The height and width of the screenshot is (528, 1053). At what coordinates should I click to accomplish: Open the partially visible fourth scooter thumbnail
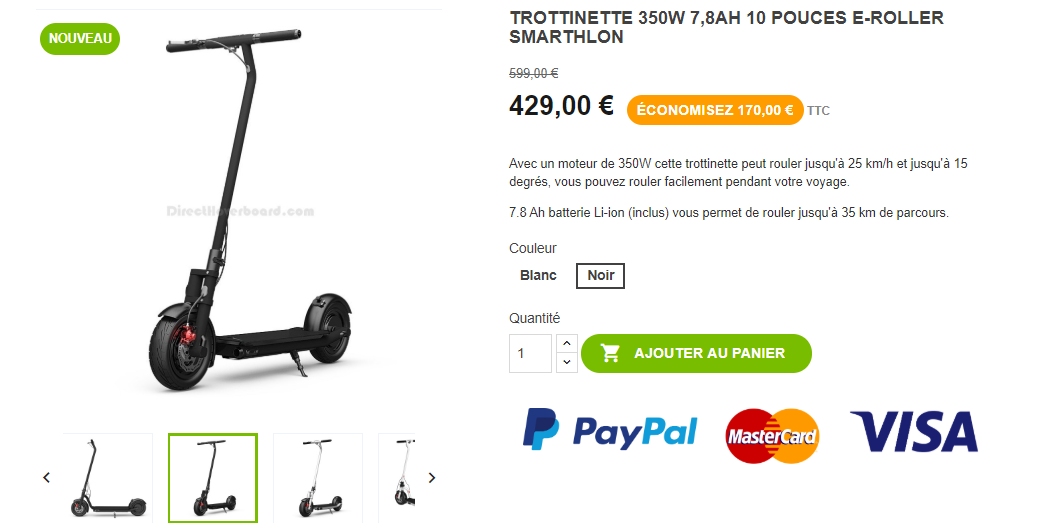[x=397, y=478]
